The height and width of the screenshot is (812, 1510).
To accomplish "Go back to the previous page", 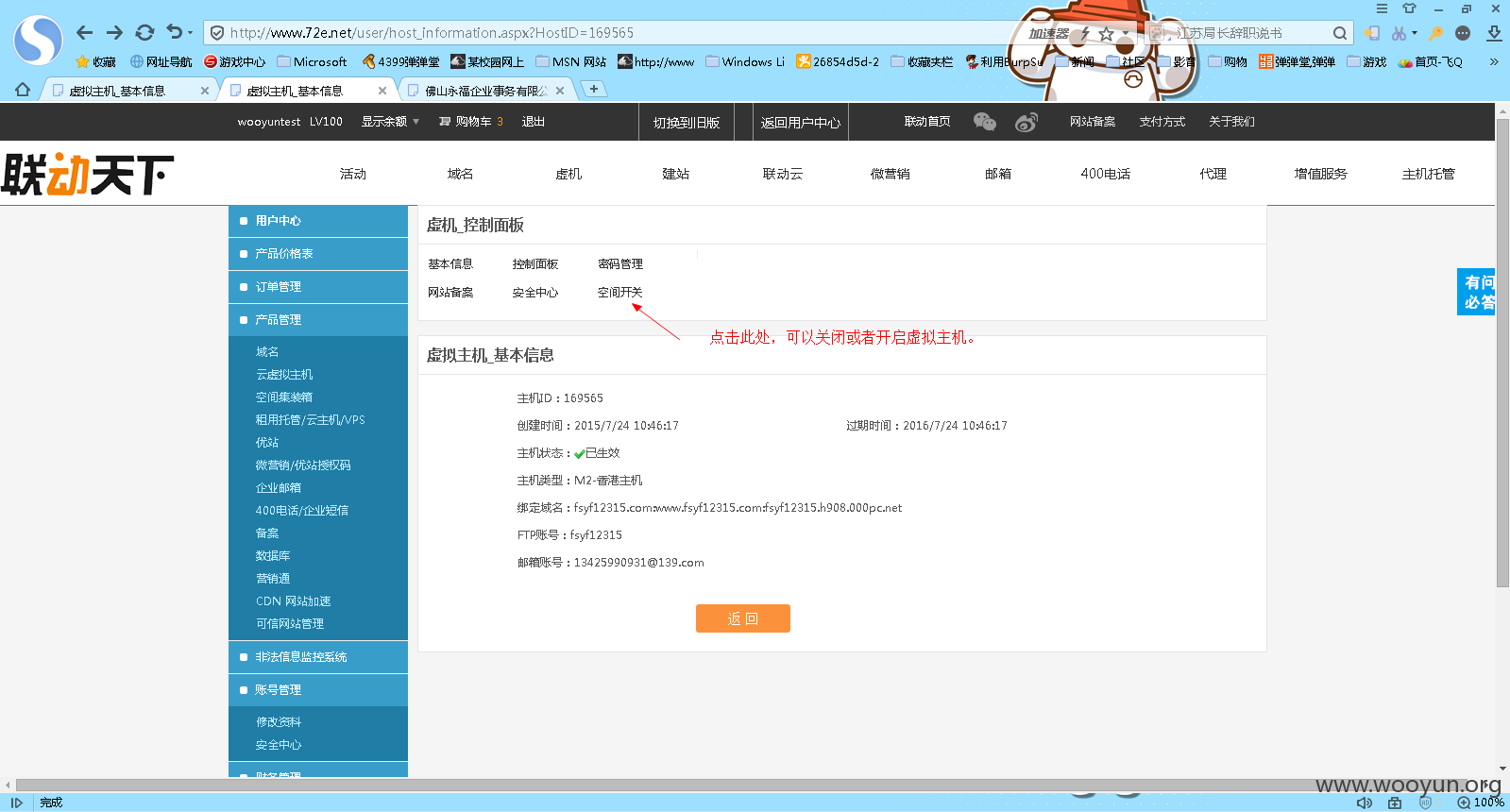I will tap(84, 33).
